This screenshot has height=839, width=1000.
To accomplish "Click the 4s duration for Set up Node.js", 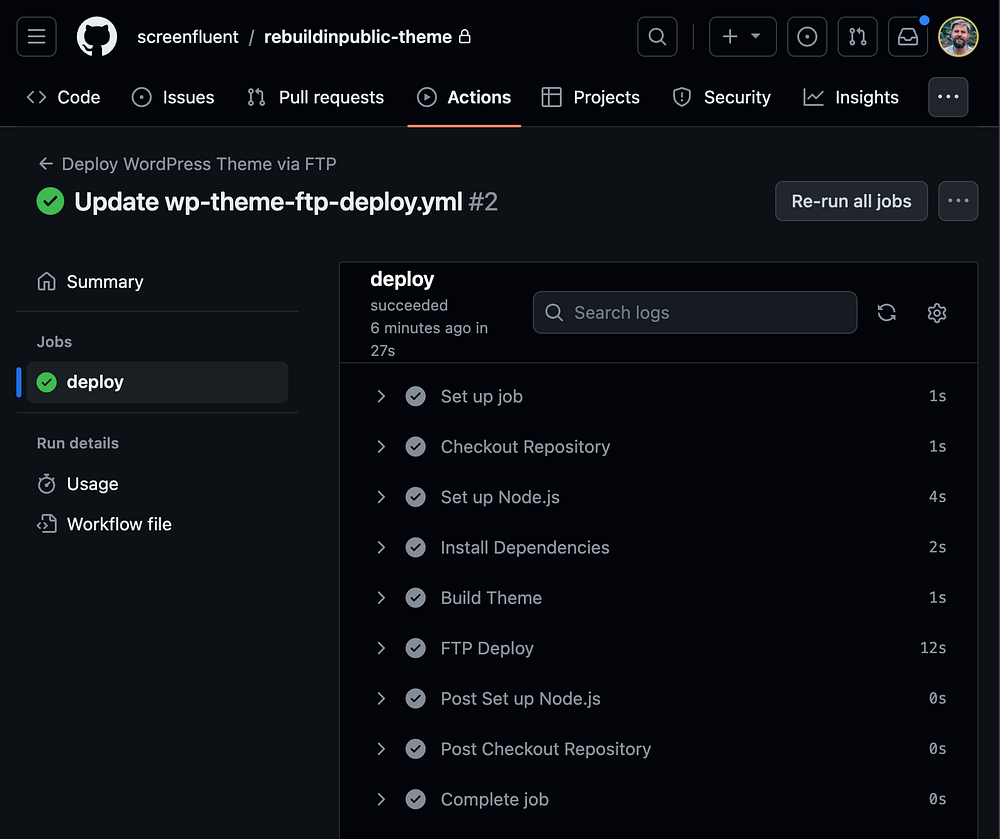I will click(x=938, y=497).
